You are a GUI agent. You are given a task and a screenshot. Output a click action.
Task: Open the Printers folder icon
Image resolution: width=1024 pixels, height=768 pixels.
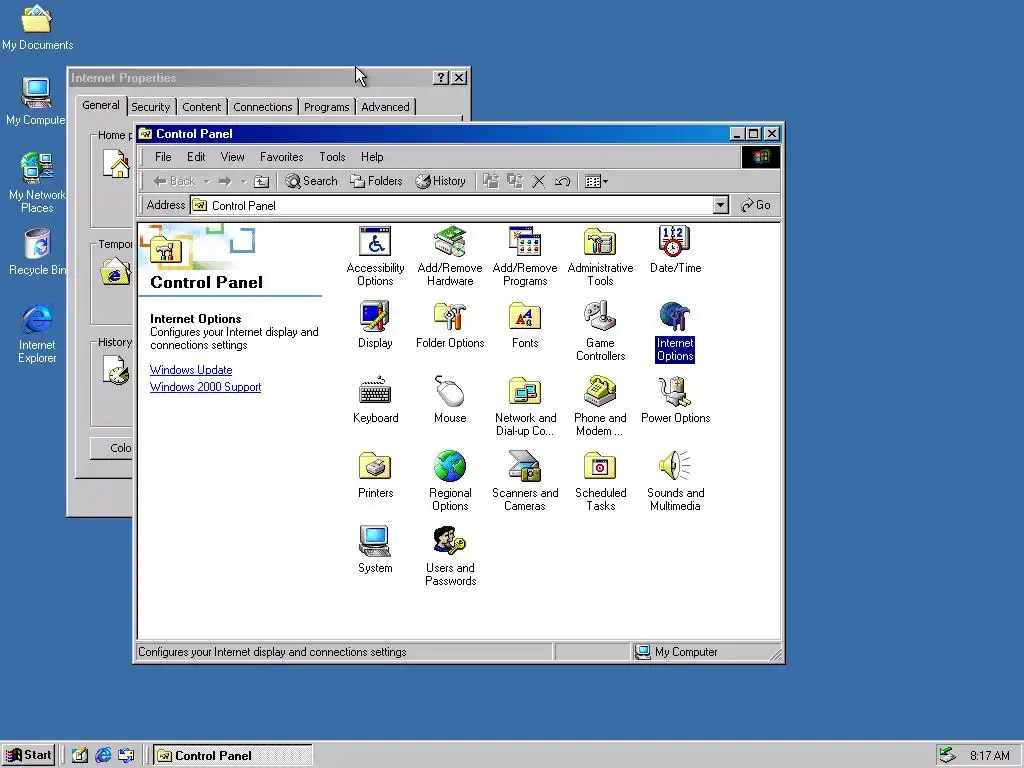pyautogui.click(x=375, y=475)
